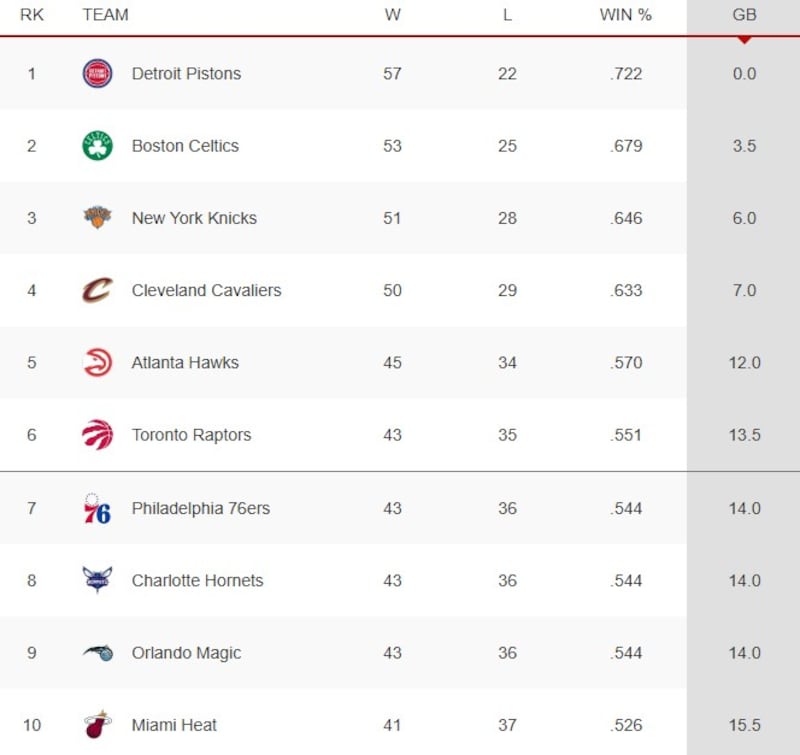Open the Philadelphia 76ers team link
Screen dimensions: 800x755
pyautogui.click(x=200, y=508)
